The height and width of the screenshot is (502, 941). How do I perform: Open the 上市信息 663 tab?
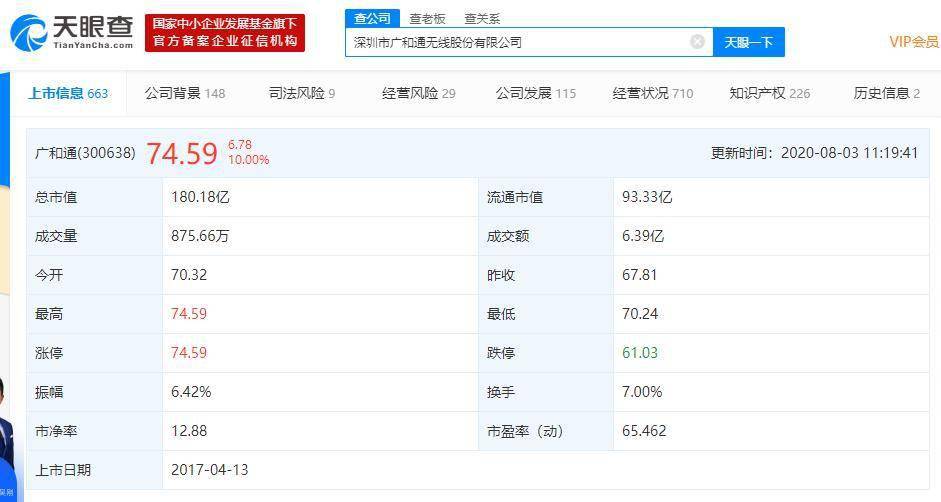(68, 93)
